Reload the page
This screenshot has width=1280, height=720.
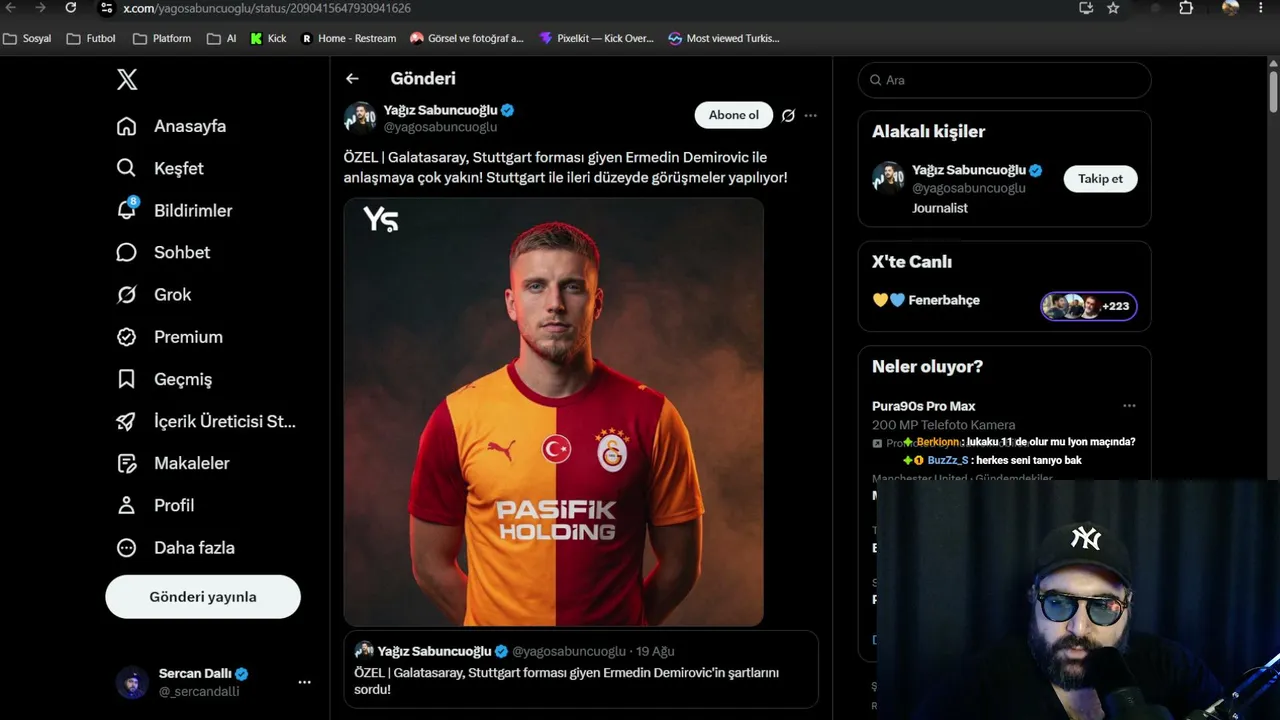coord(70,8)
